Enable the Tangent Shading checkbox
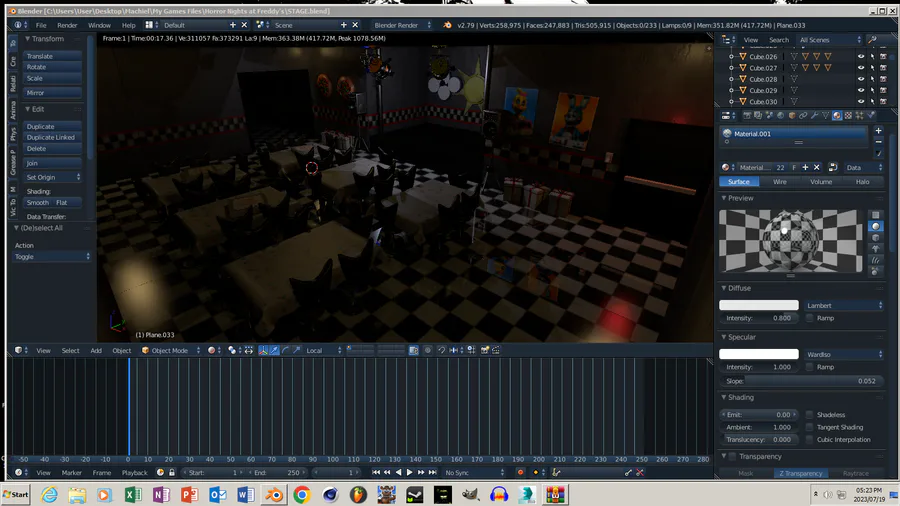Viewport: 900px width, 506px height. (809, 427)
